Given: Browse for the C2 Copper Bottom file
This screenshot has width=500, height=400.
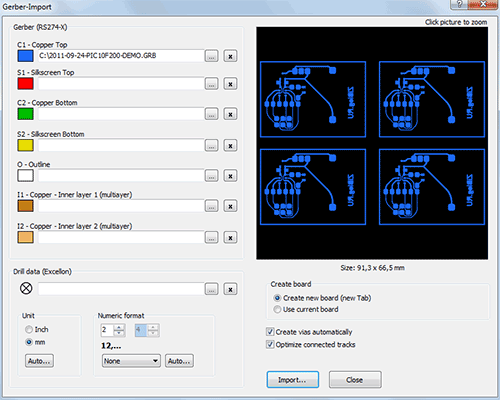Looking at the screenshot, I should click(x=211, y=114).
